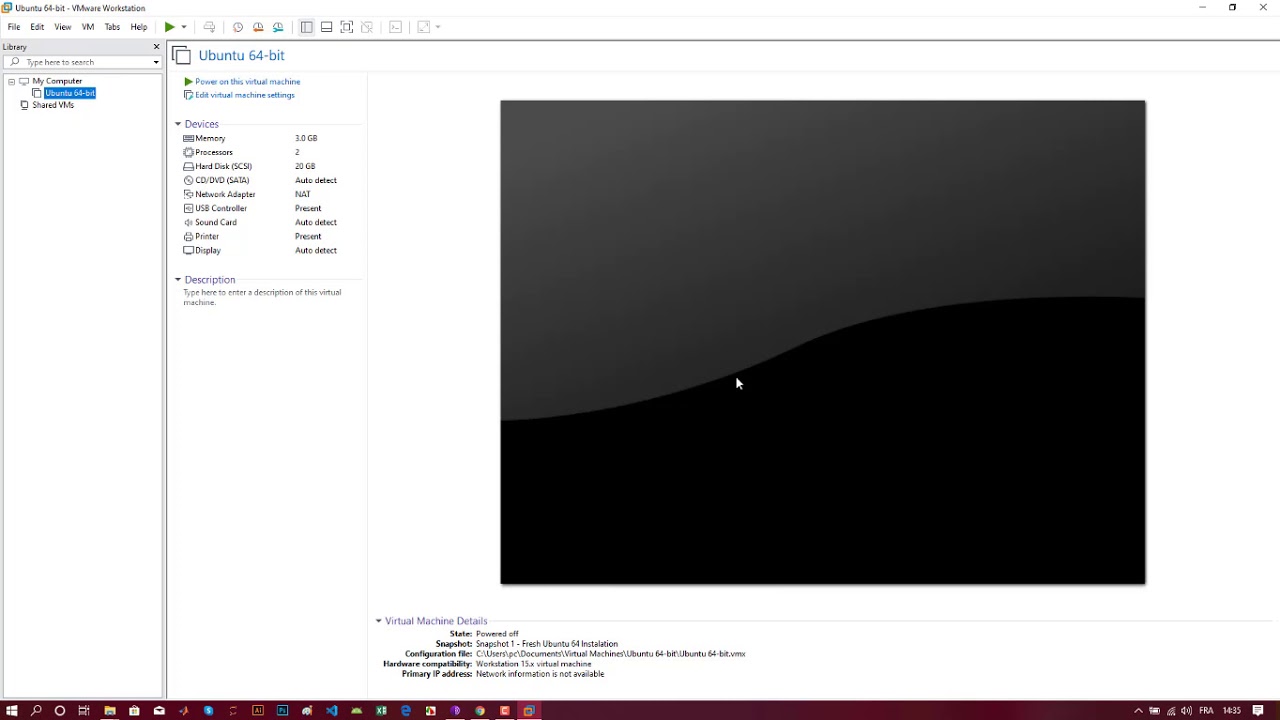Screen dimensions: 1280x720
Task: Click the virtual machine preview screen
Action: click(x=823, y=342)
